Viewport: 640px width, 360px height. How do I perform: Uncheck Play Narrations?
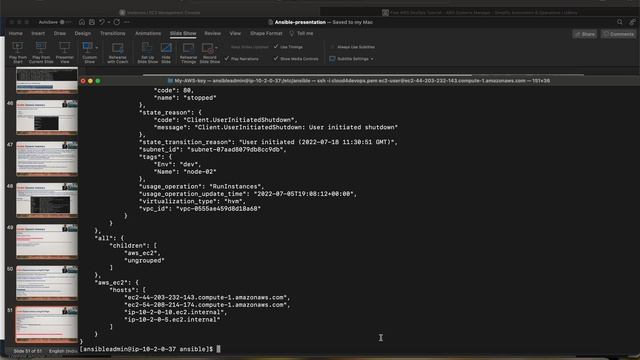[227, 59]
